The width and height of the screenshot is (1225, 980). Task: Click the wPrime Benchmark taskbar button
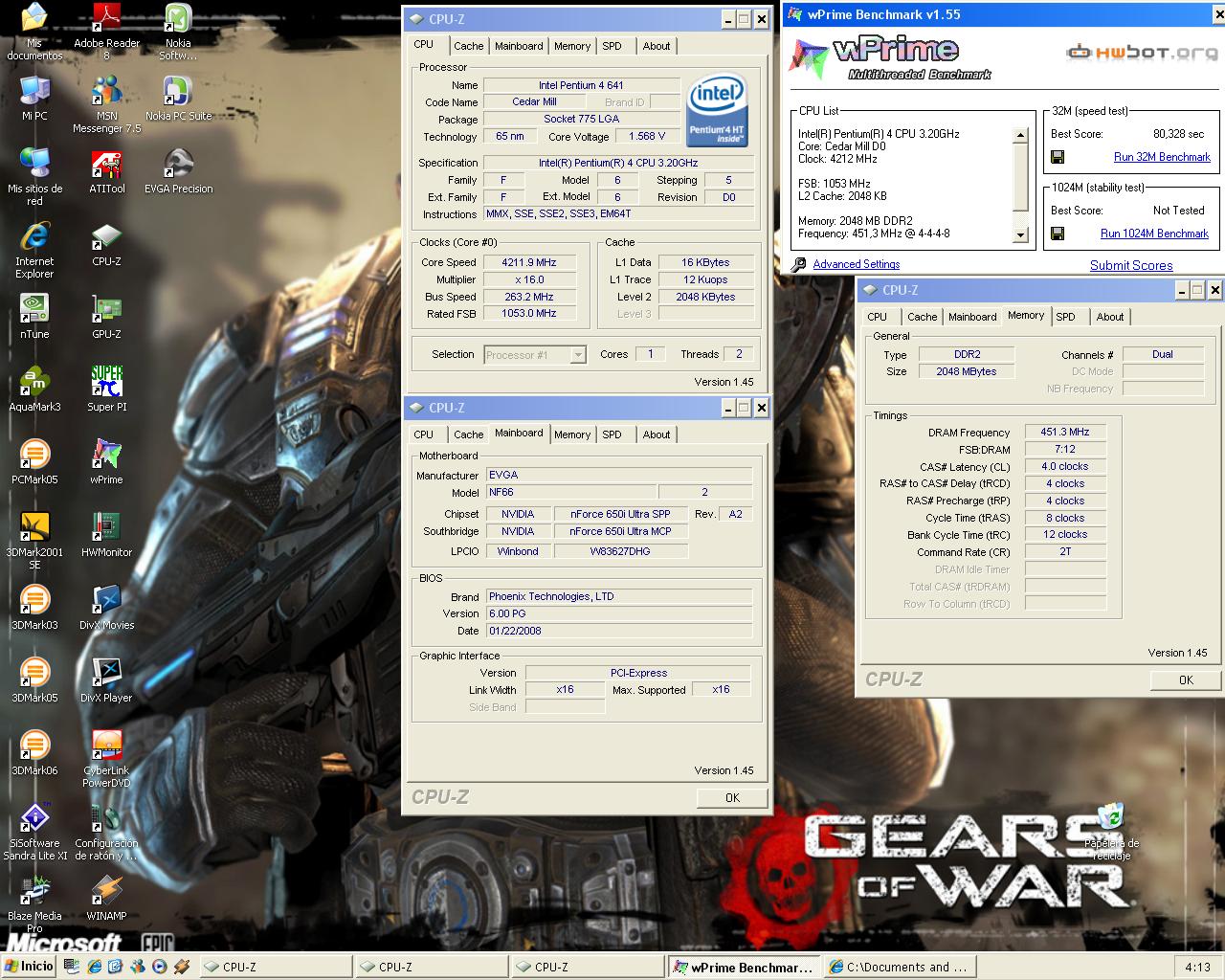click(x=745, y=967)
